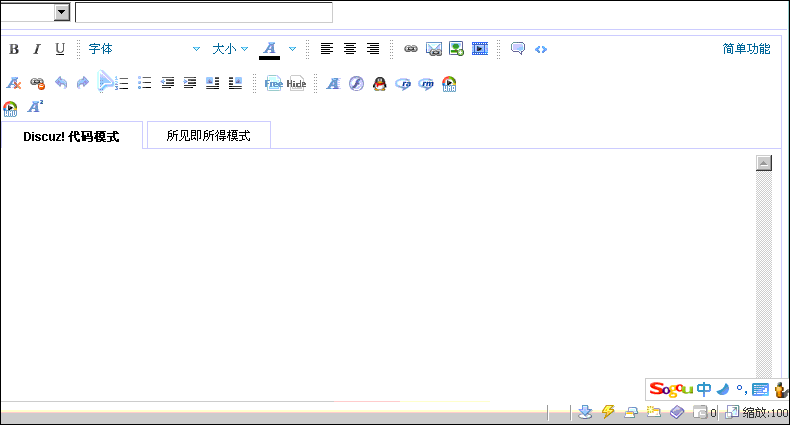The width and height of the screenshot is (790, 425).
Task: Switch to the 所见即所得模式 tab
Action: tap(208, 135)
